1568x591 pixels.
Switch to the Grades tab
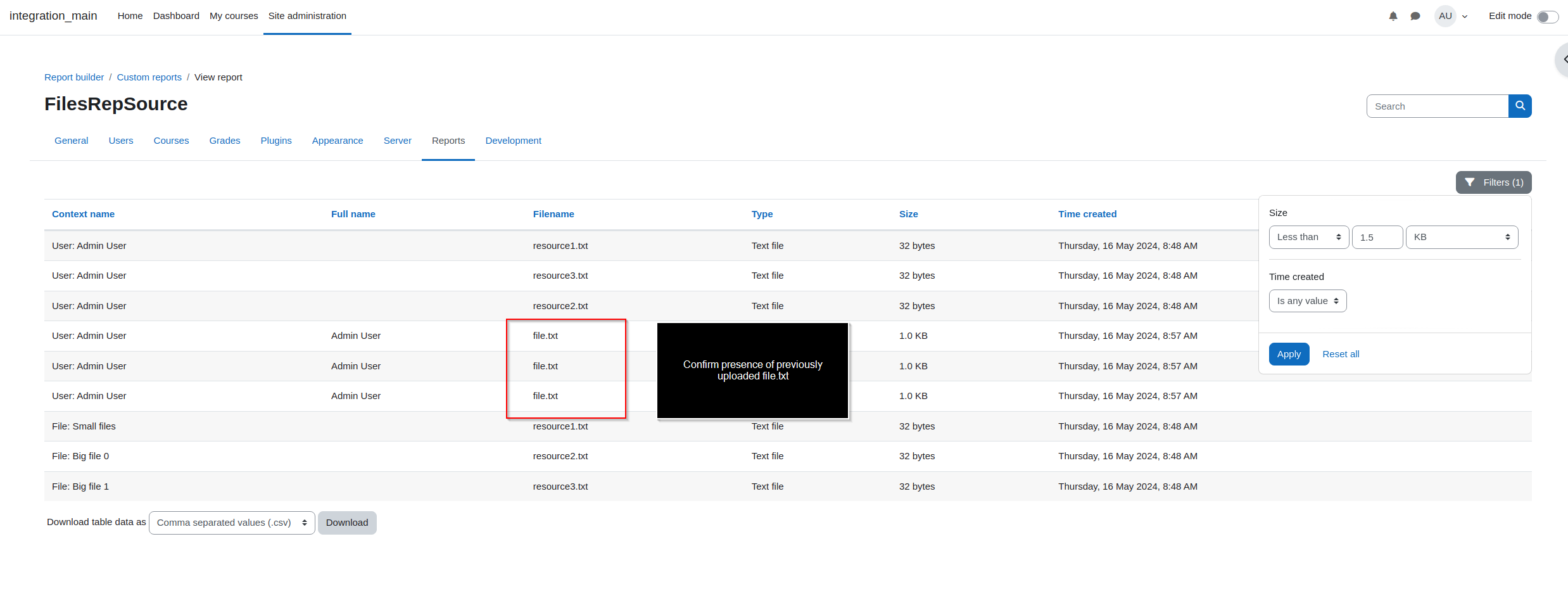point(225,141)
